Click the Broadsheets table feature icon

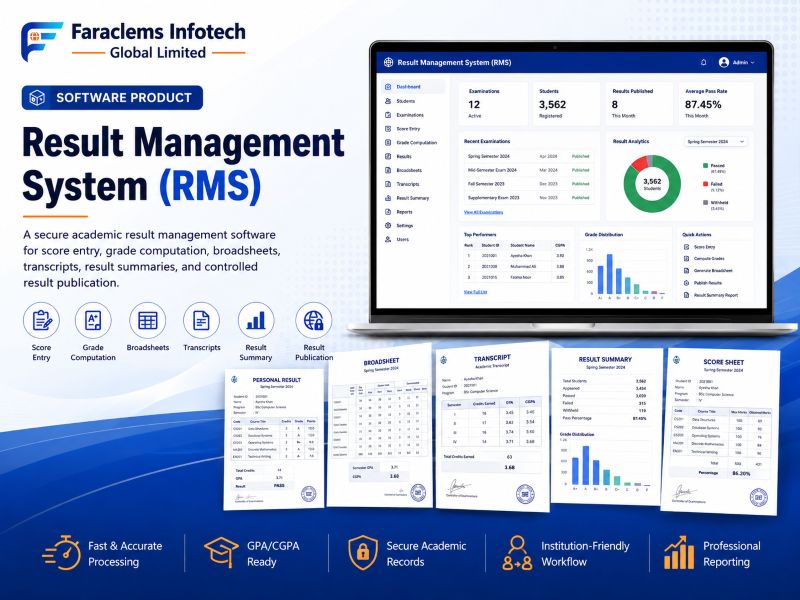pyautogui.click(x=147, y=320)
